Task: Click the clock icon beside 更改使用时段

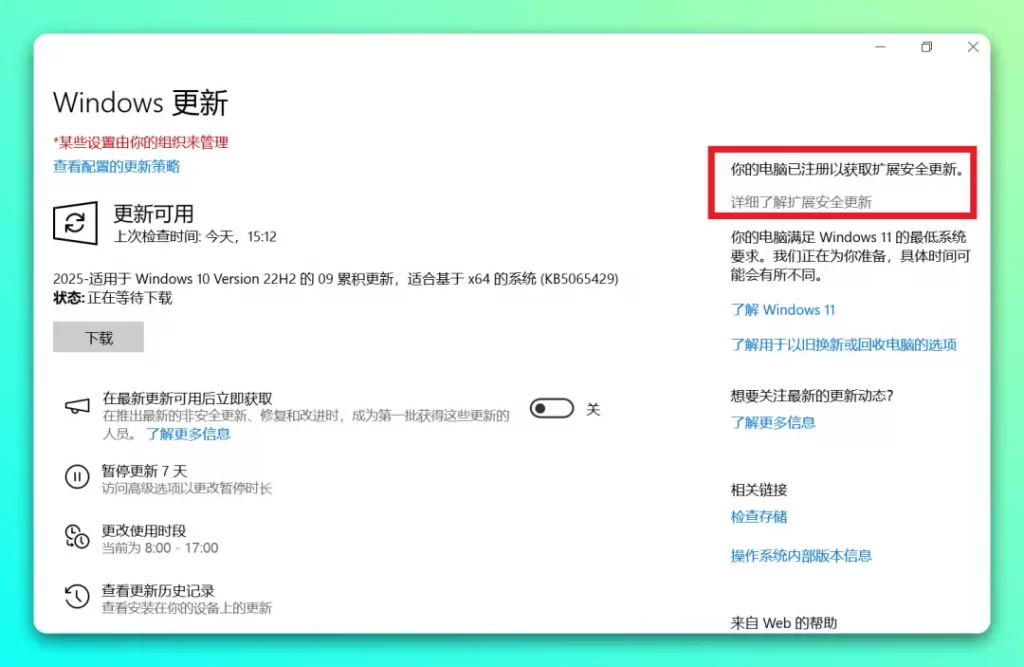Action: (77, 537)
